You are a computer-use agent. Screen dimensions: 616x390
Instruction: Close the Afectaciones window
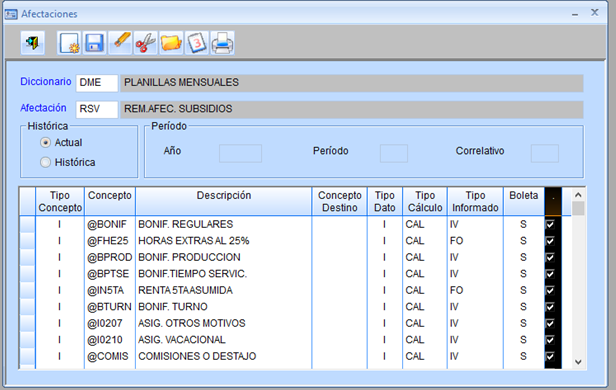pyautogui.click(x=594, y=13)
